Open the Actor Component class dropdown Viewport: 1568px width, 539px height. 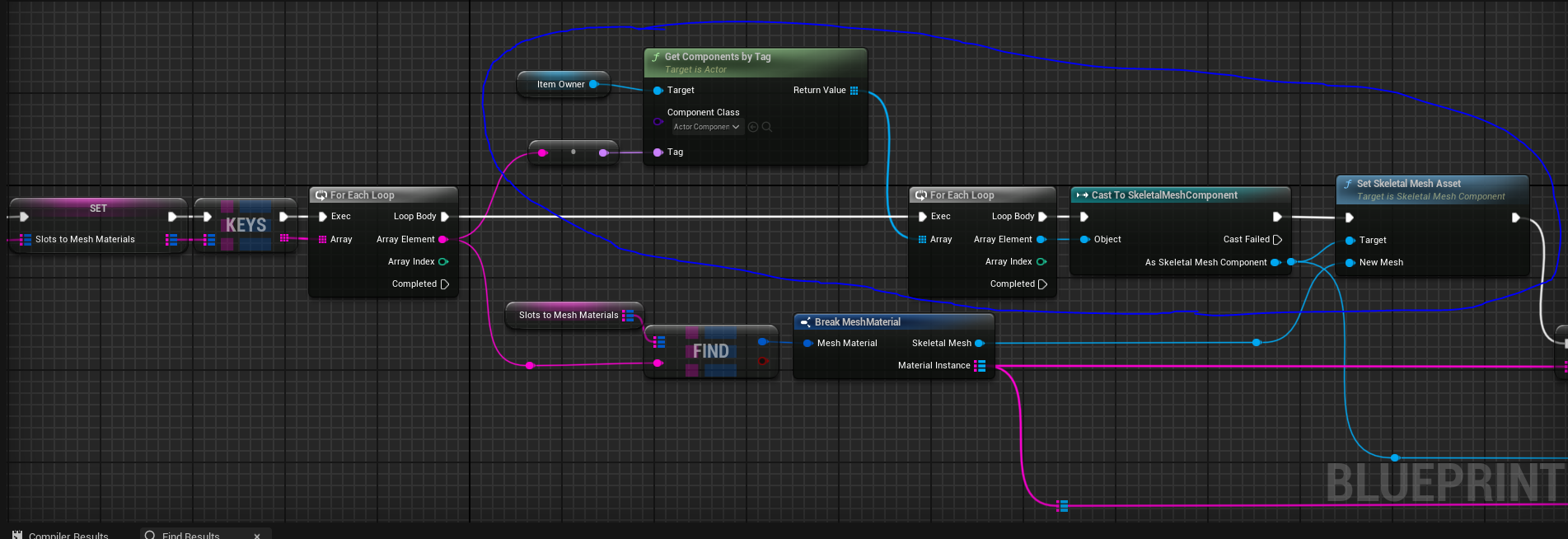[707, 127]
